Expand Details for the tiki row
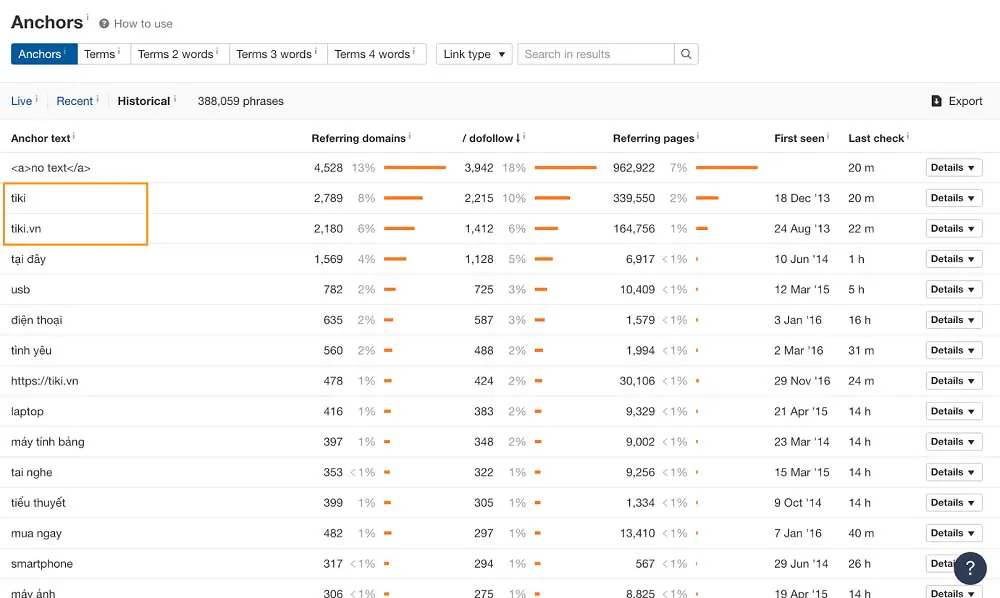 point(953,198)
